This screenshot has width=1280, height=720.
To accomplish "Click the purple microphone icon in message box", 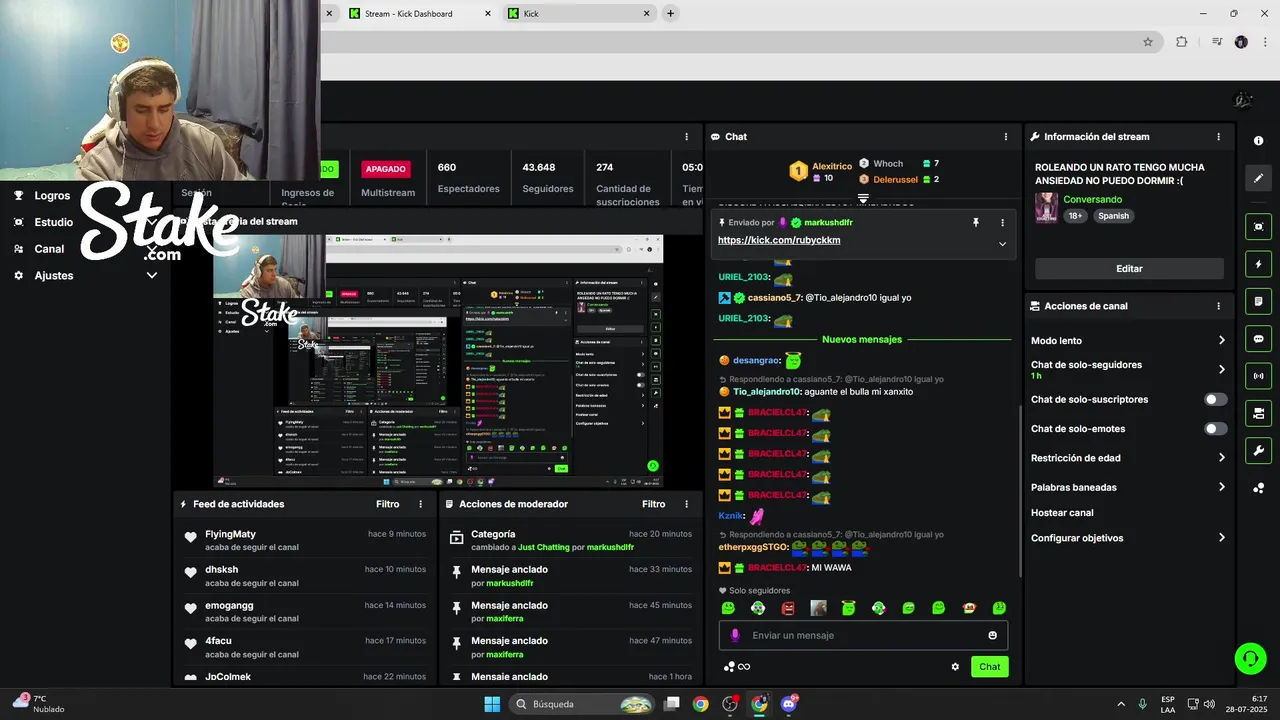I will 735,635.
